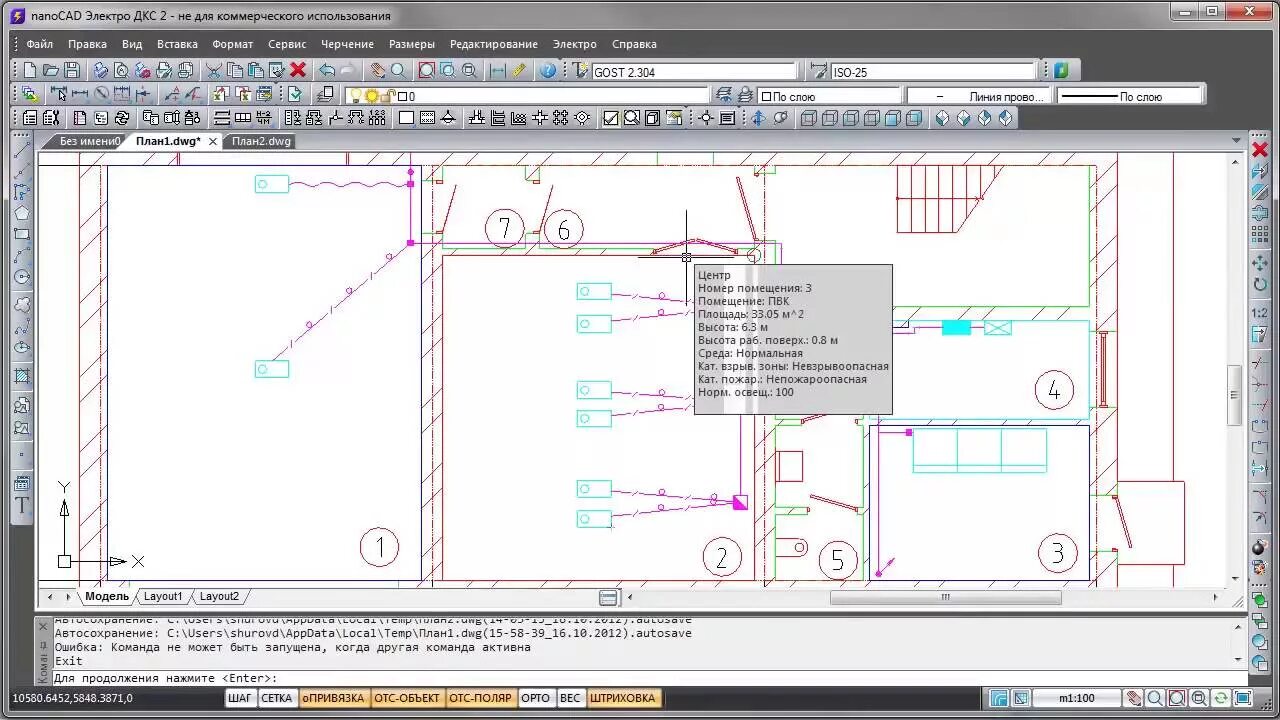Save the current drawing
Viewport: 1280px width, 720px height.
(x=71, y=71)
